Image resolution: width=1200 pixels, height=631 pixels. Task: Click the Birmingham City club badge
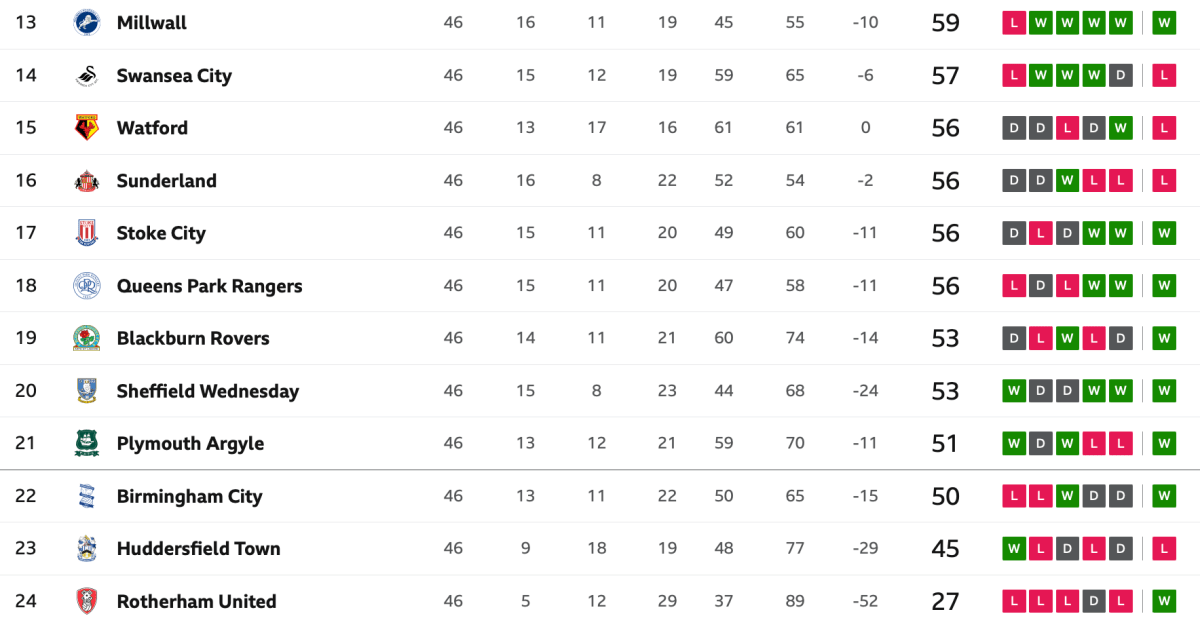(x=87, y=496)
